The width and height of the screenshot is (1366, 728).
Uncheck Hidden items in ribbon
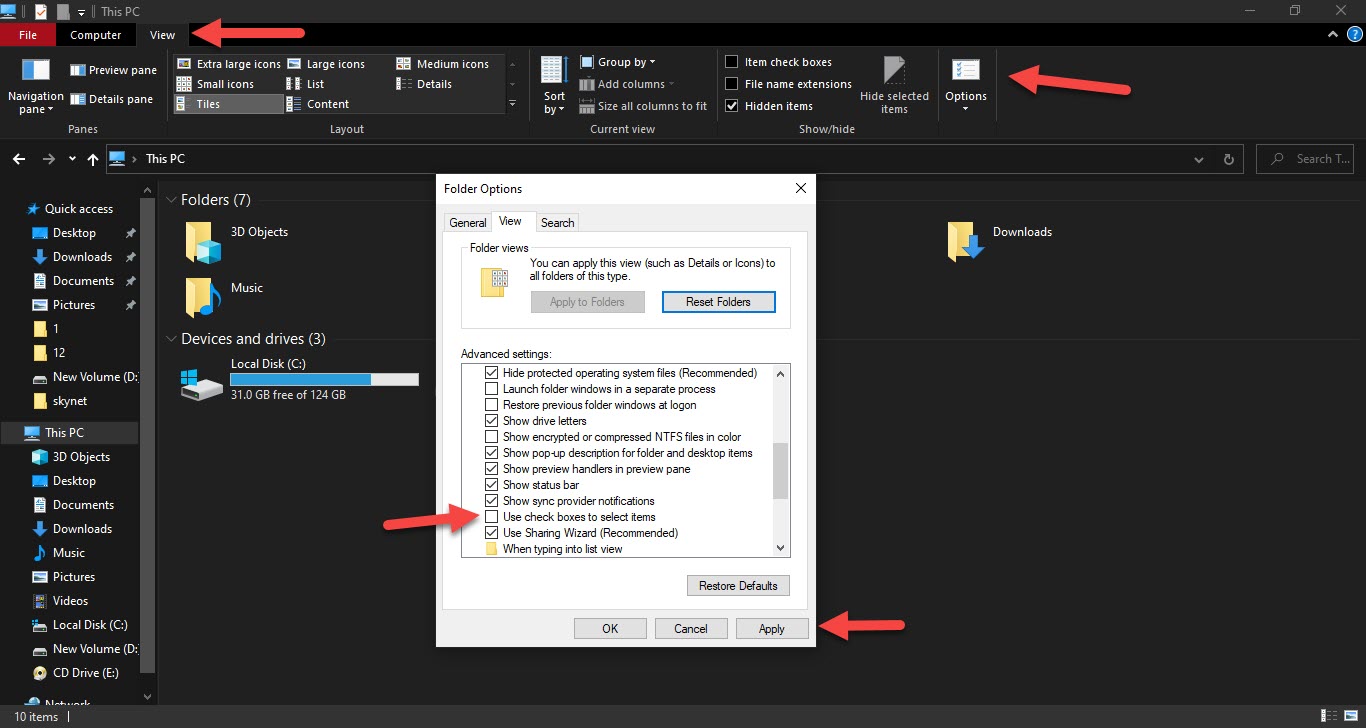[732, 106]
